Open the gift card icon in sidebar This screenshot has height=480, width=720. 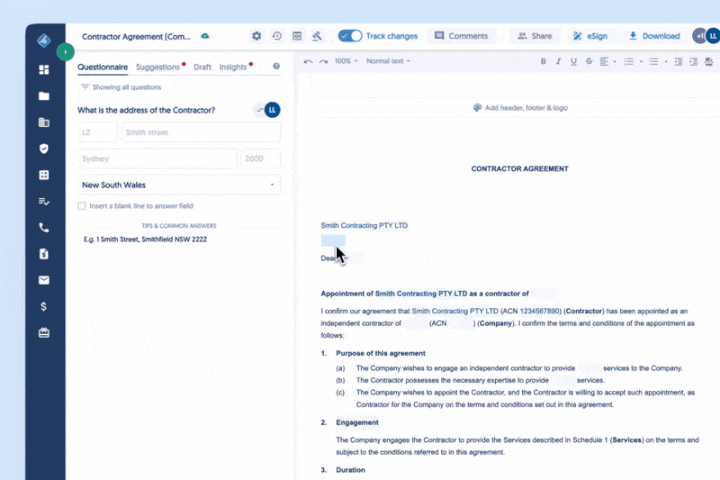[x=44, y=333]
